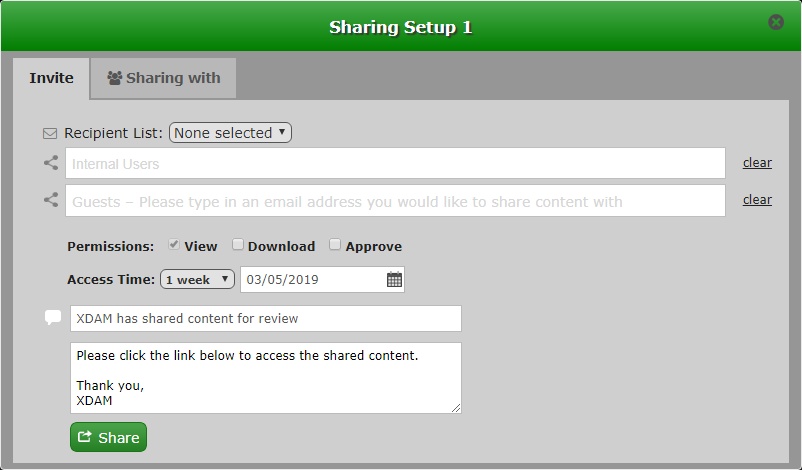Image resolution: width=802 pixels, height=470 pixels.
Task: Click the share icon next to Internal Users
Action: [51, 163]
